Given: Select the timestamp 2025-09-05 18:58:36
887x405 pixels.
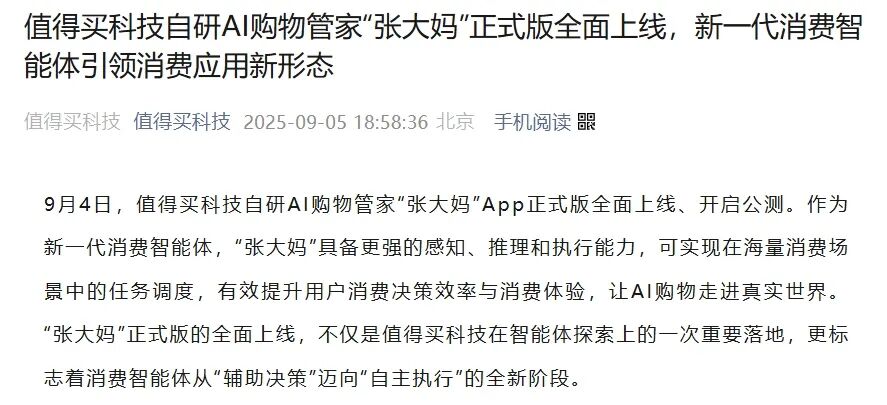Looking at the screenshot, I should pos(335,122).
